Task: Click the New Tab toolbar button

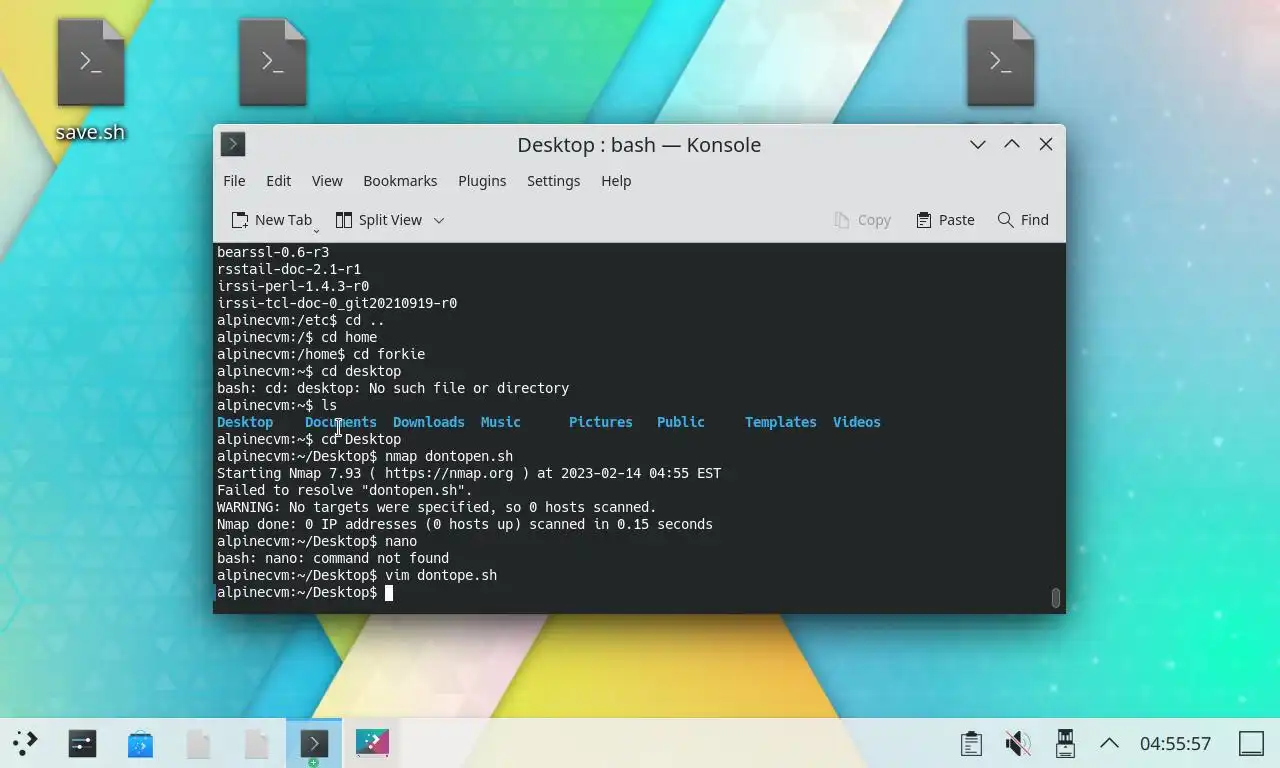Action: (271, 220)
